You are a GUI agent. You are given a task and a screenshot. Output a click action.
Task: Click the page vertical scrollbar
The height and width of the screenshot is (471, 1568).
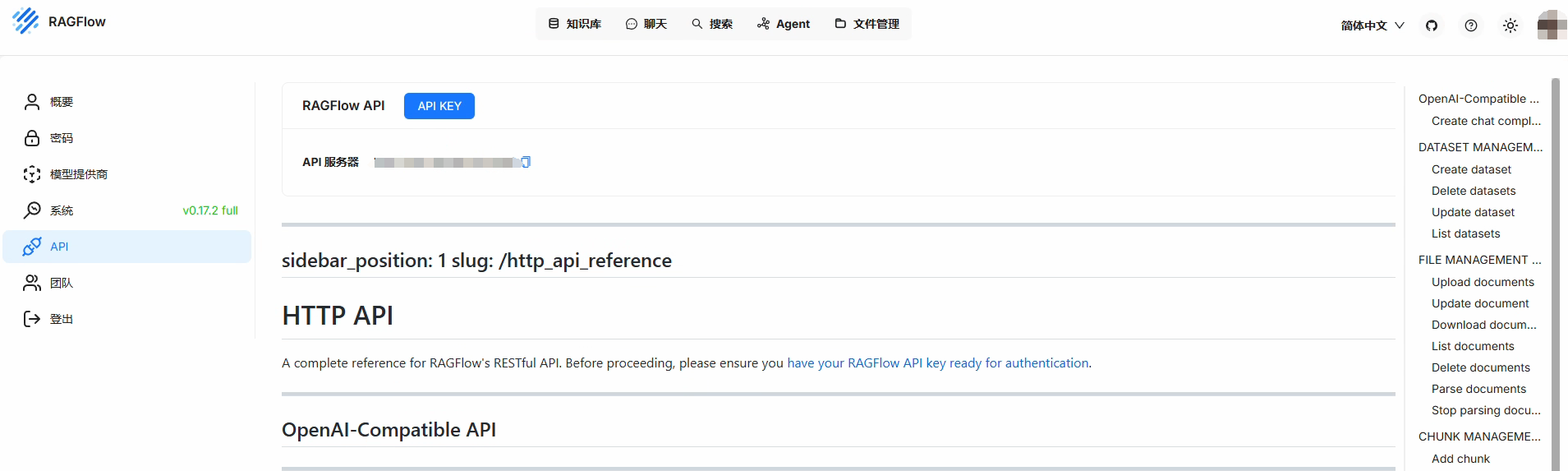[x=1555, y=275]
